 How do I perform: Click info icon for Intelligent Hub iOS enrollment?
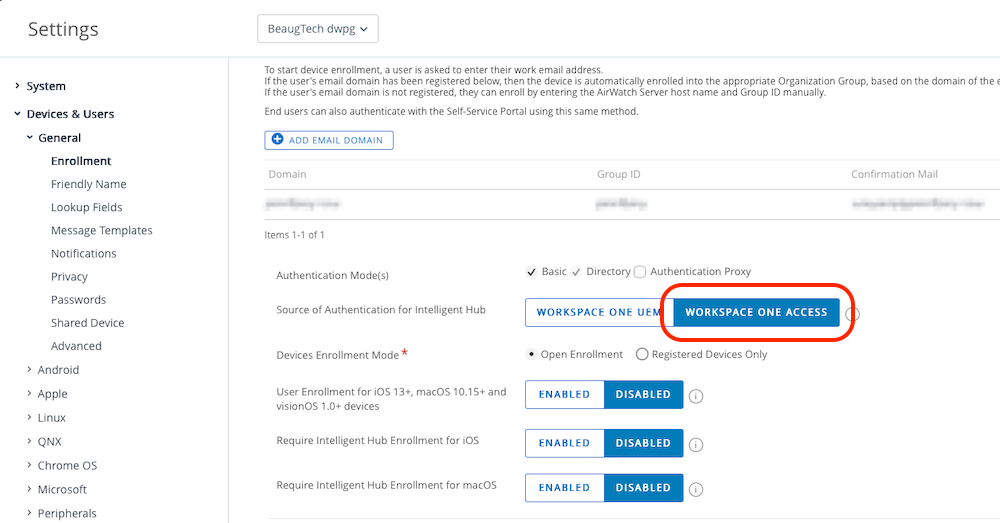[696, 445]
